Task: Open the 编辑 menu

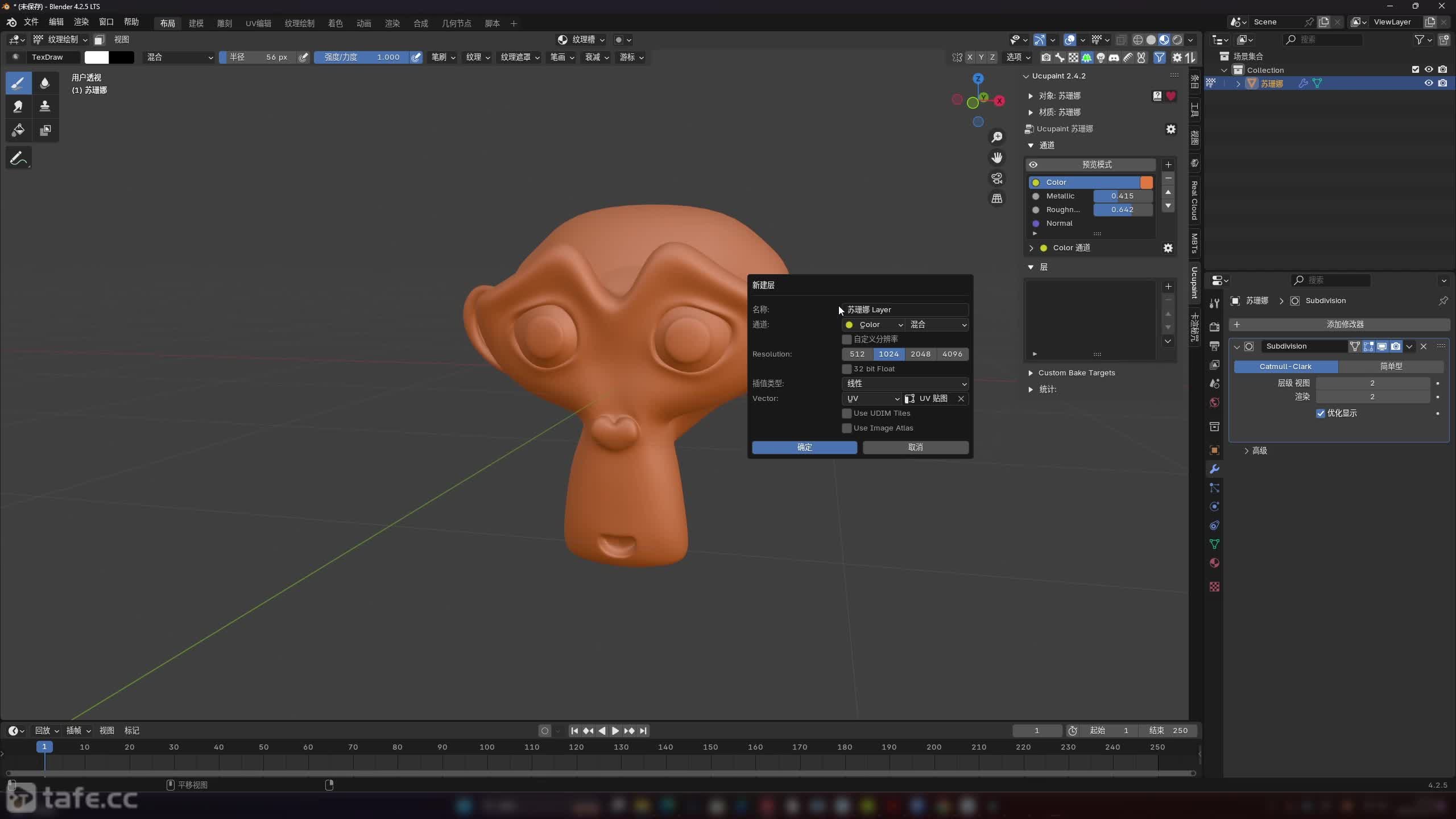Action: click(x=56, y=22)
